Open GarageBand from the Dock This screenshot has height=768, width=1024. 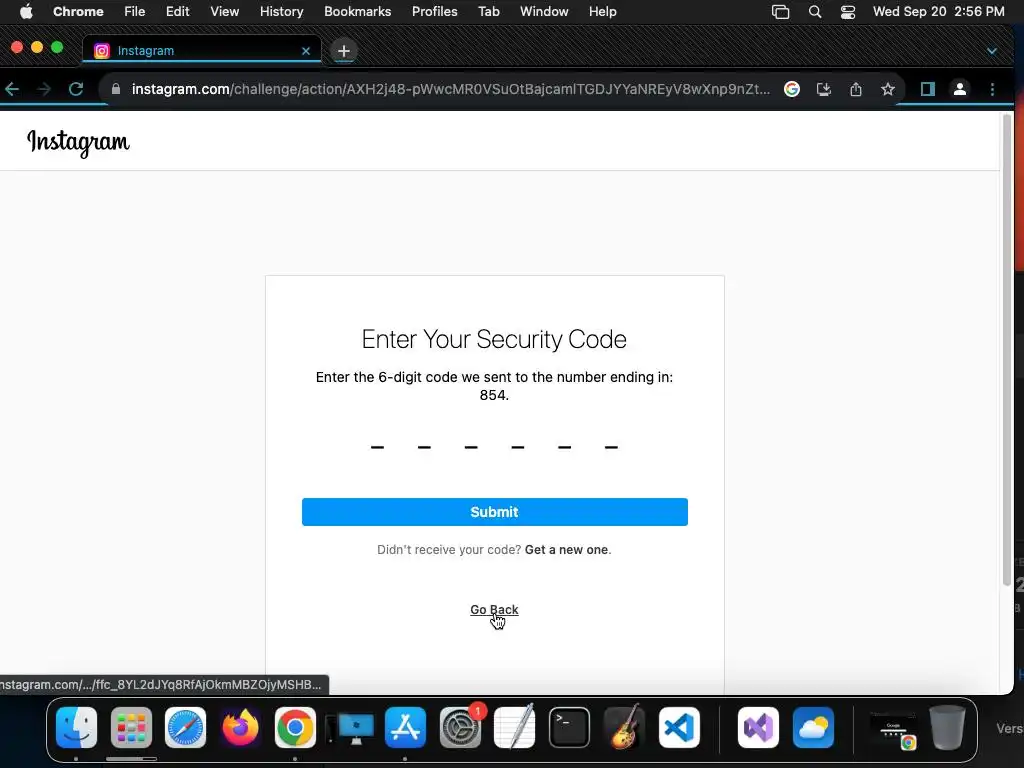pyautogui.click(x=624, y=726)
